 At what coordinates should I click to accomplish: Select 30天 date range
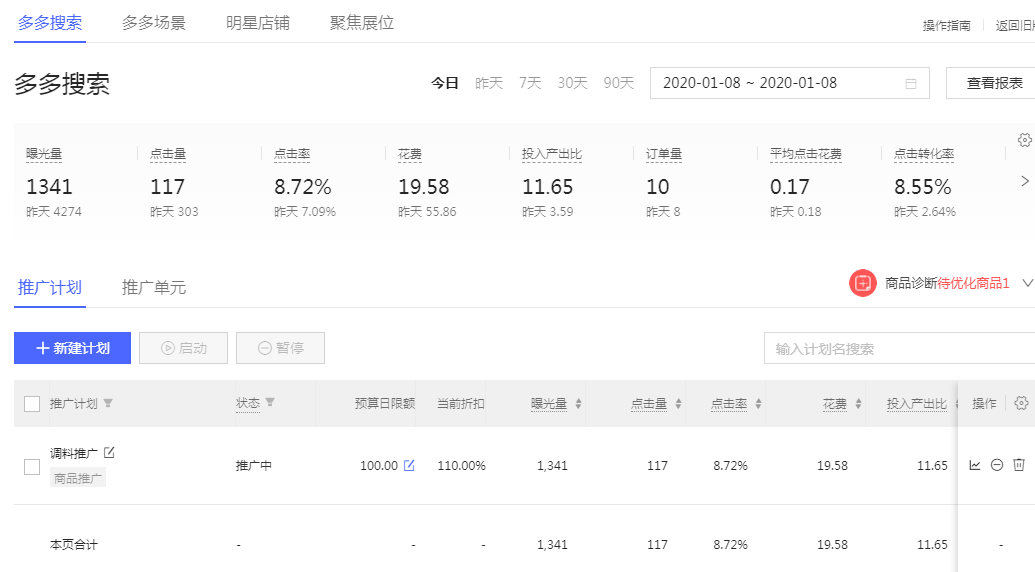[572, 83]
